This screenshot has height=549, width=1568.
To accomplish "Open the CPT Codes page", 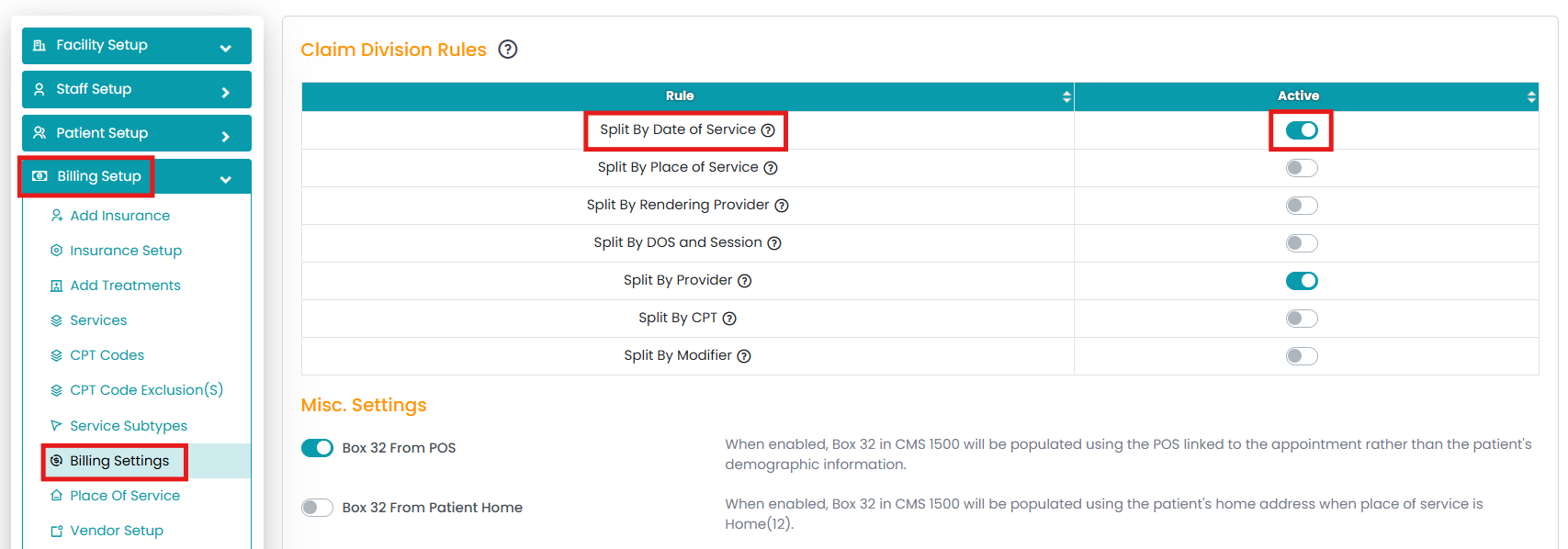I will click(107, 355).
